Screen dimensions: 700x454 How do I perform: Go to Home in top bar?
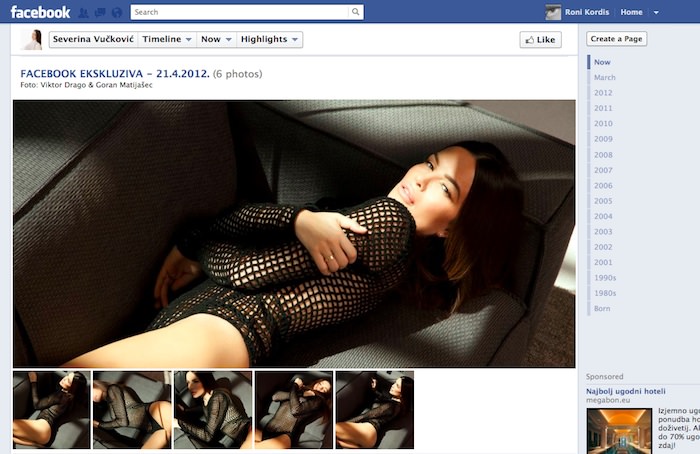631,12
